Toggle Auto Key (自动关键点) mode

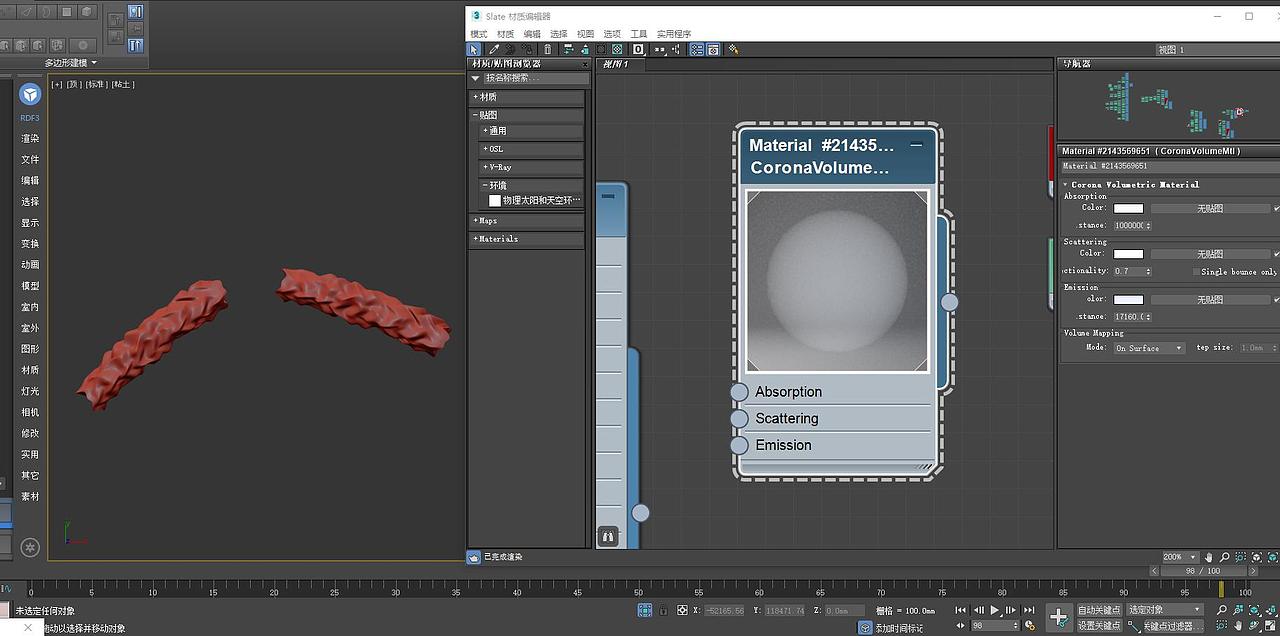coord(1100,610)
